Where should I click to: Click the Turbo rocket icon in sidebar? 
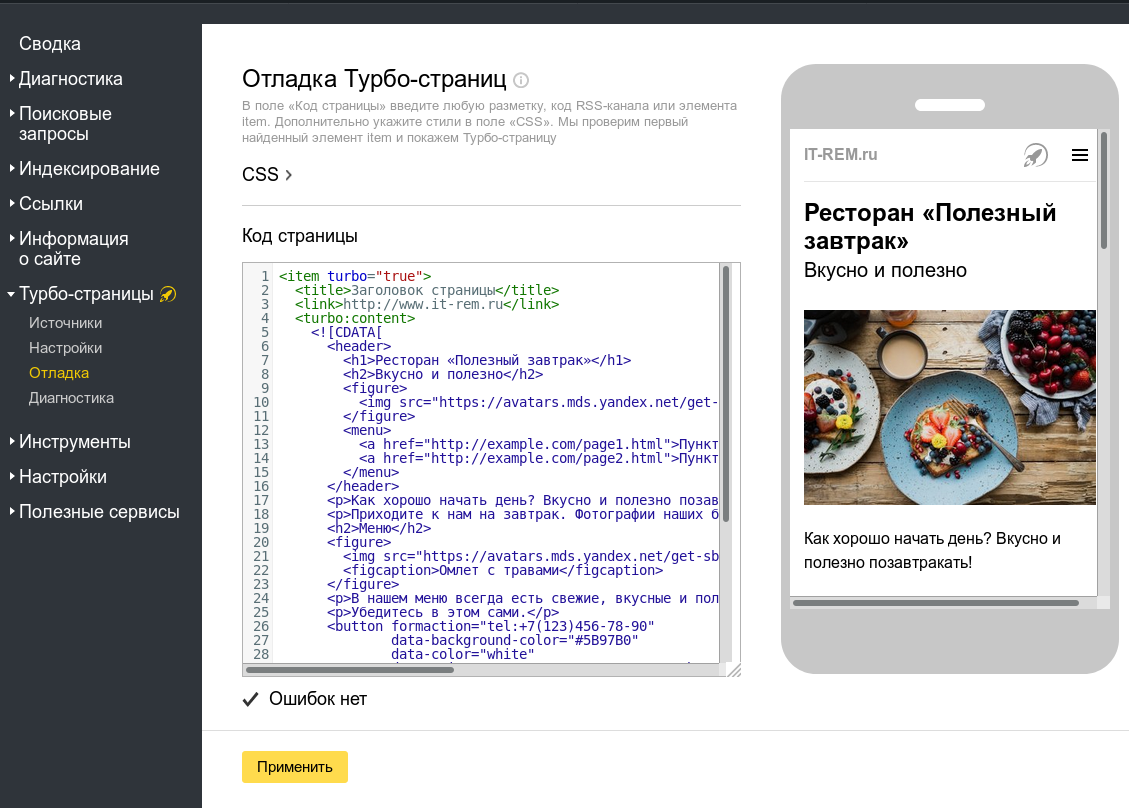coord(168,294)
